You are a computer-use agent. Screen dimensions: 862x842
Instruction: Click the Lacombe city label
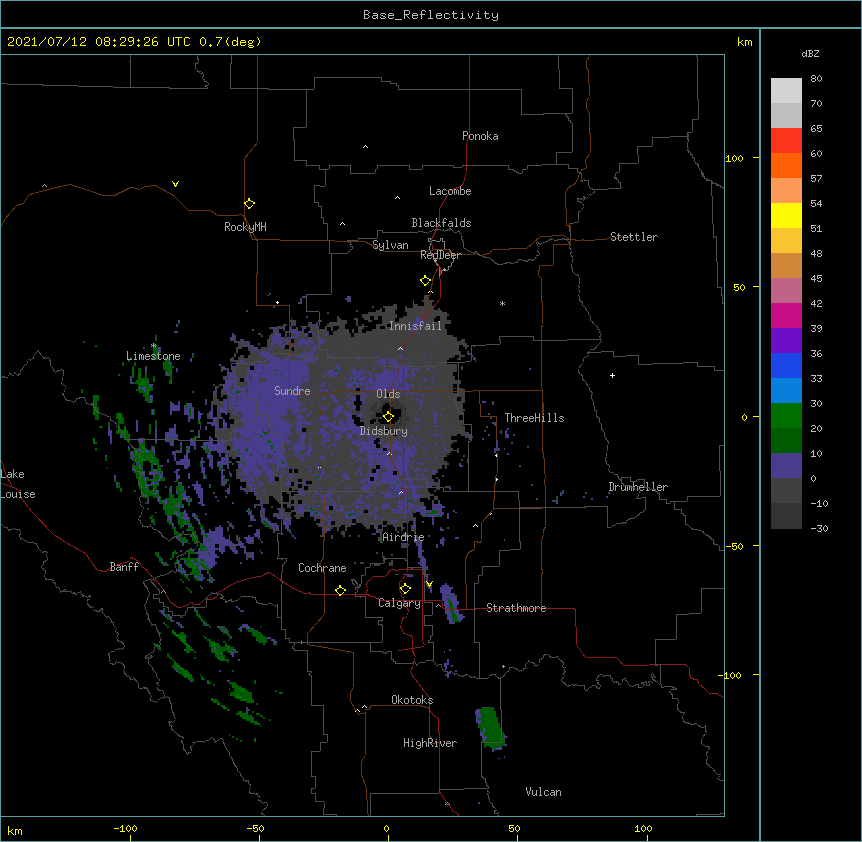click(x=450, y=191)
